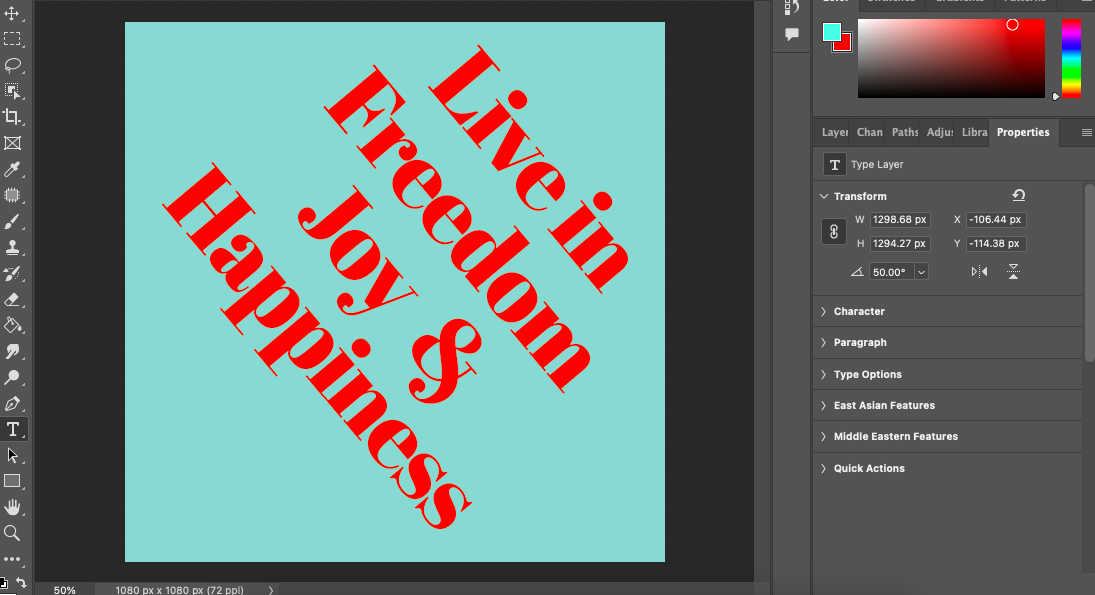The image size is (1095, 595).
Task: Flip the layer vertically
Action: click(x=1013, y=271)
